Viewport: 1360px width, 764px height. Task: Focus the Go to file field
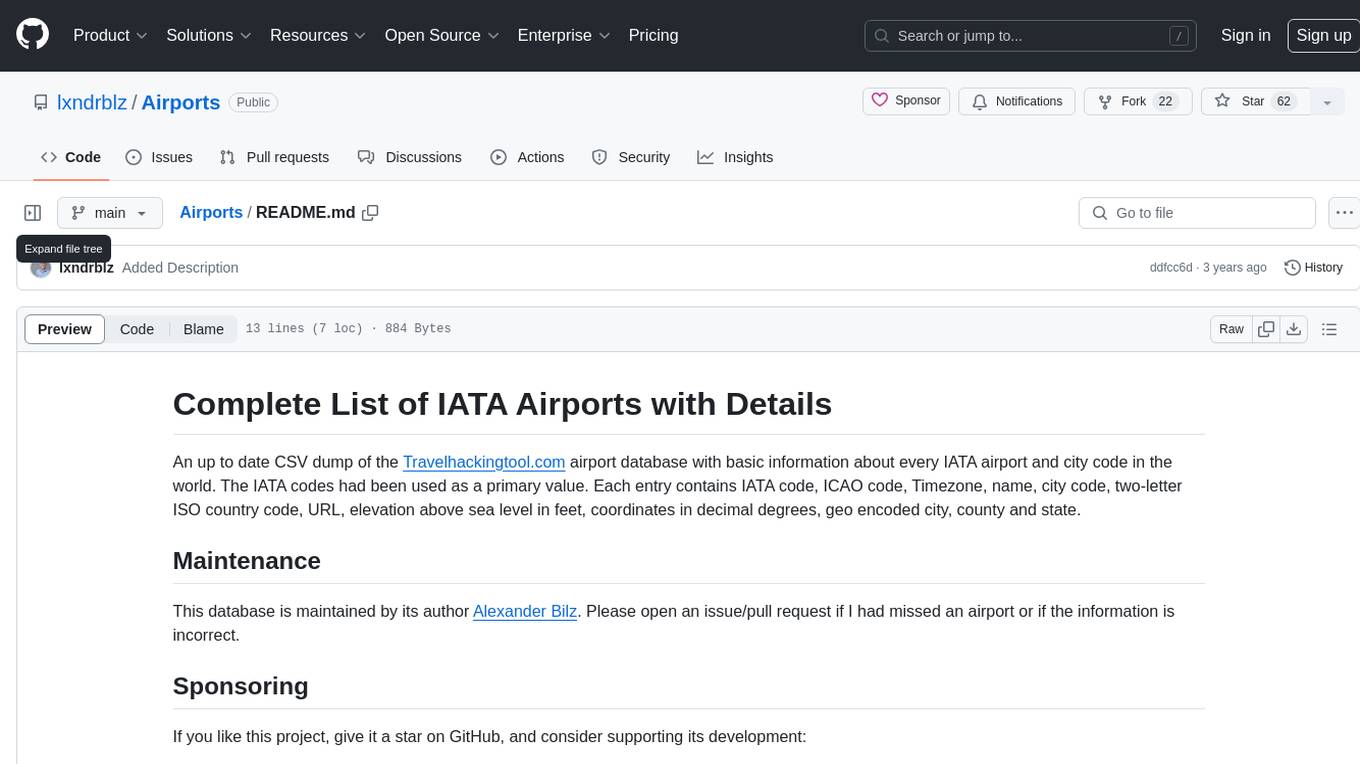click(1197, 213)
